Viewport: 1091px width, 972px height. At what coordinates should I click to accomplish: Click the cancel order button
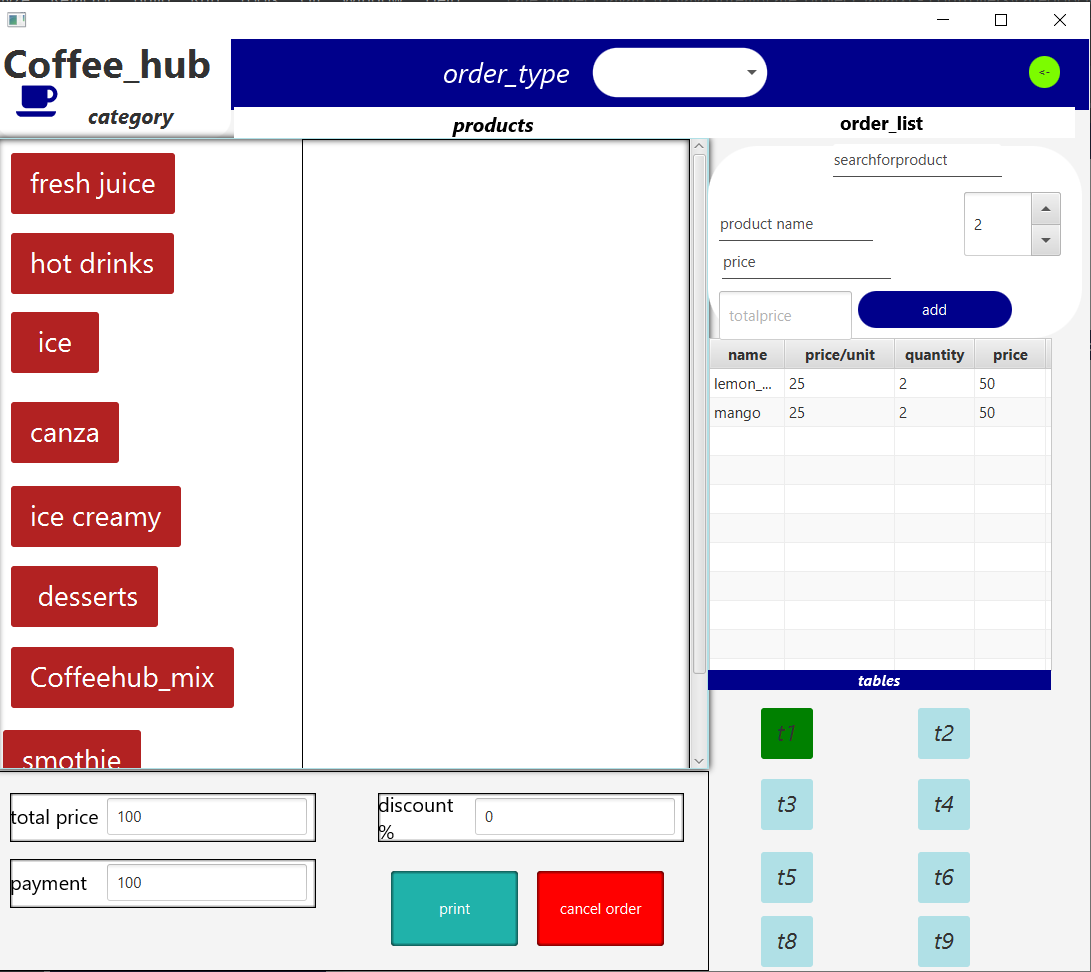tap(600, 909)
